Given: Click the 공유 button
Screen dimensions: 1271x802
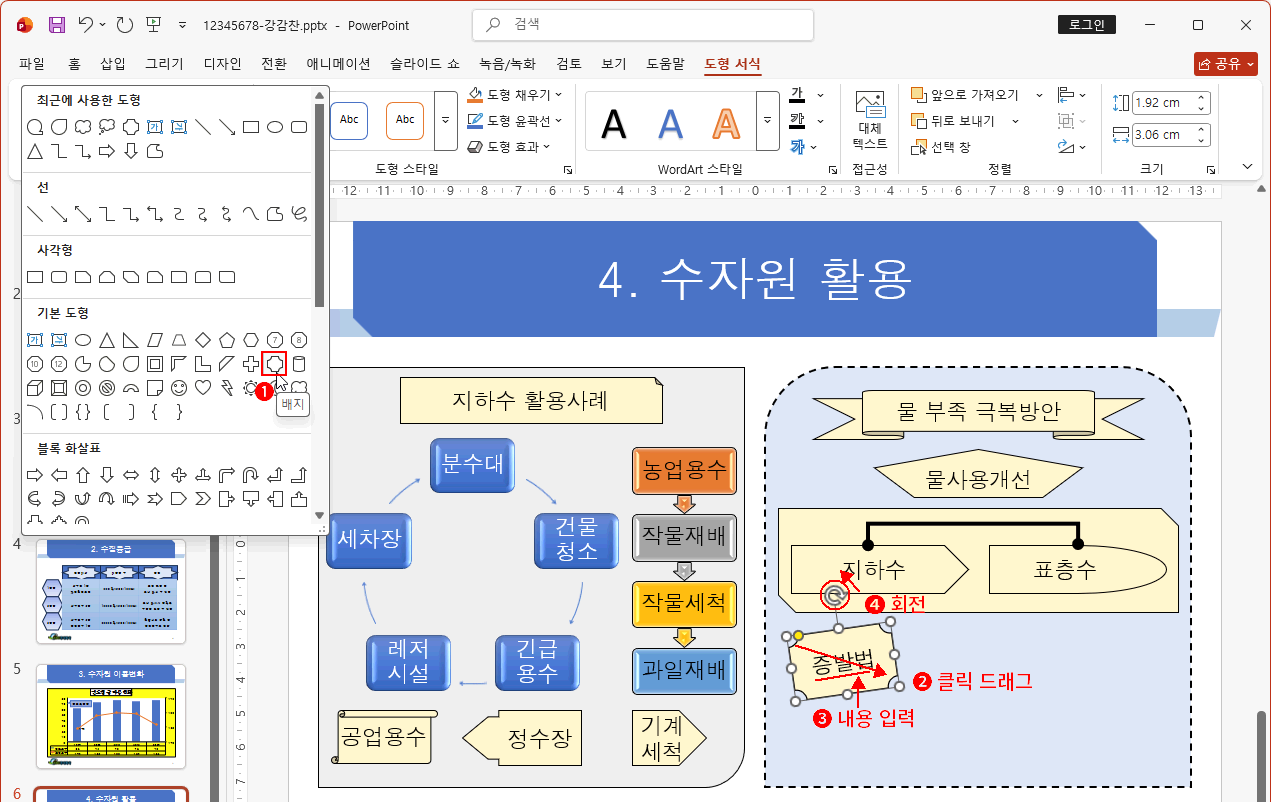Looking at the screenshot, I should click(1224, 62).
